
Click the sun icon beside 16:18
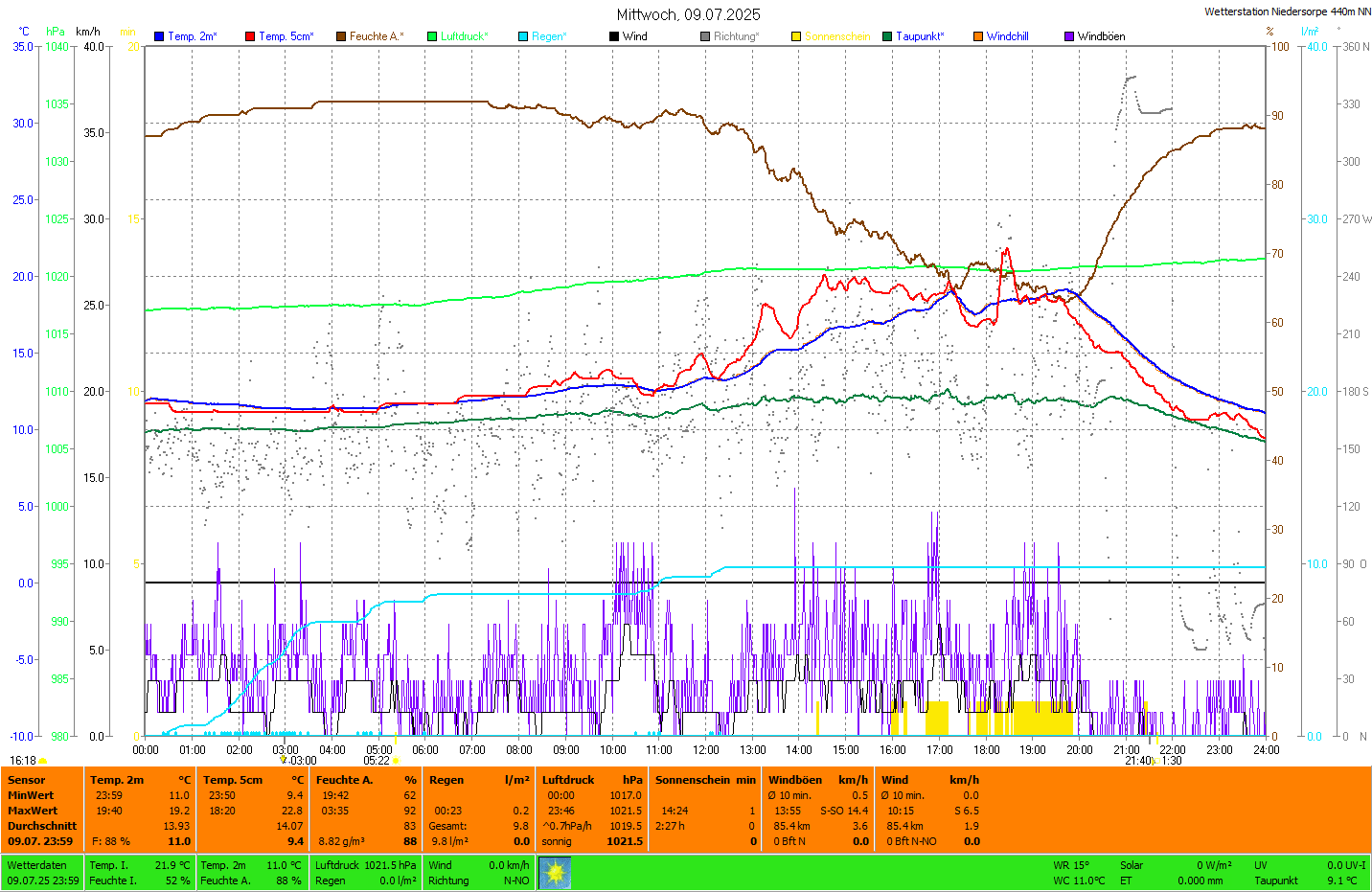click(43, 761)
